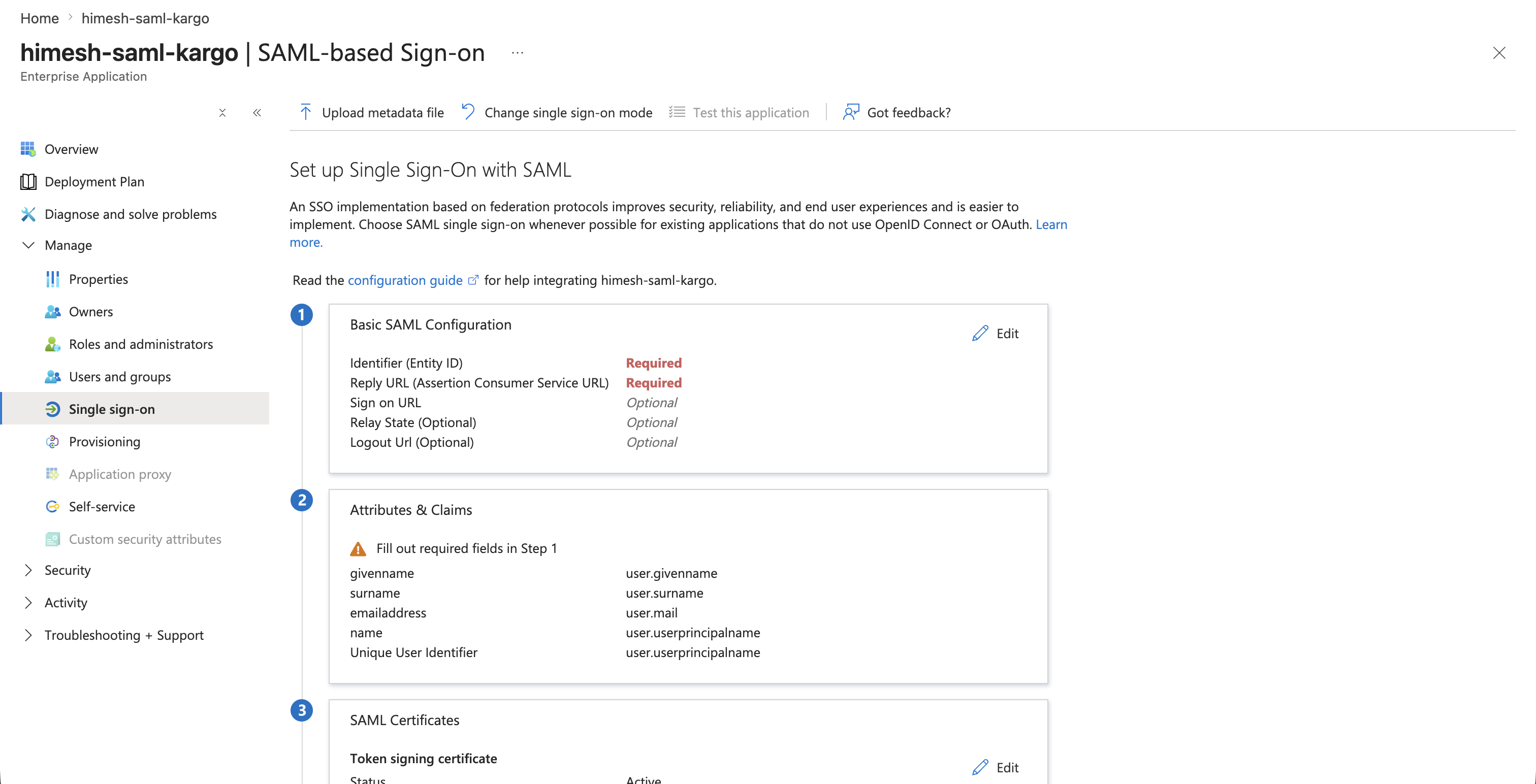
Task: Expand the Security section
Action: tap(28, 570)
